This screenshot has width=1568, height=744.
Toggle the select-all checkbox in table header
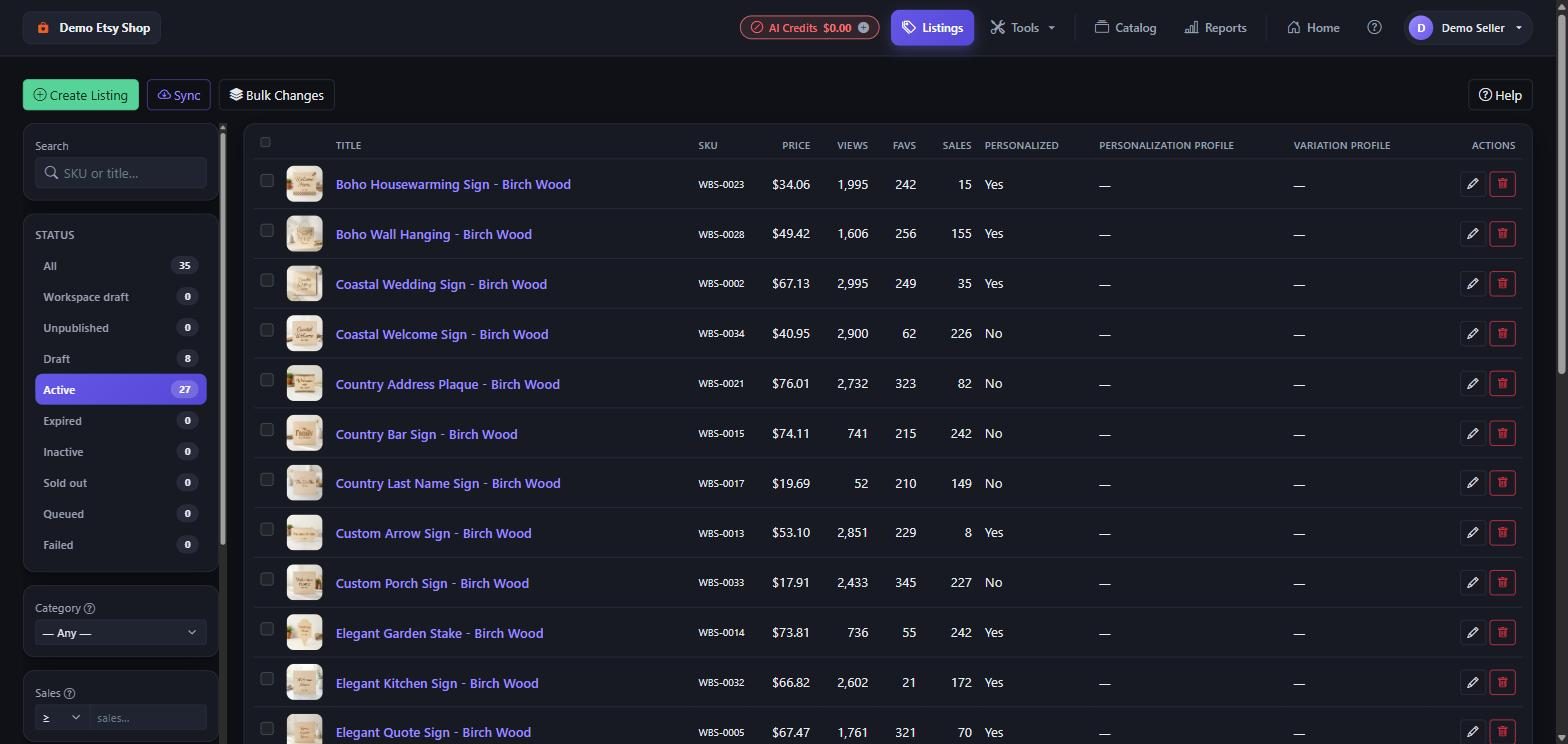point(265,142)
